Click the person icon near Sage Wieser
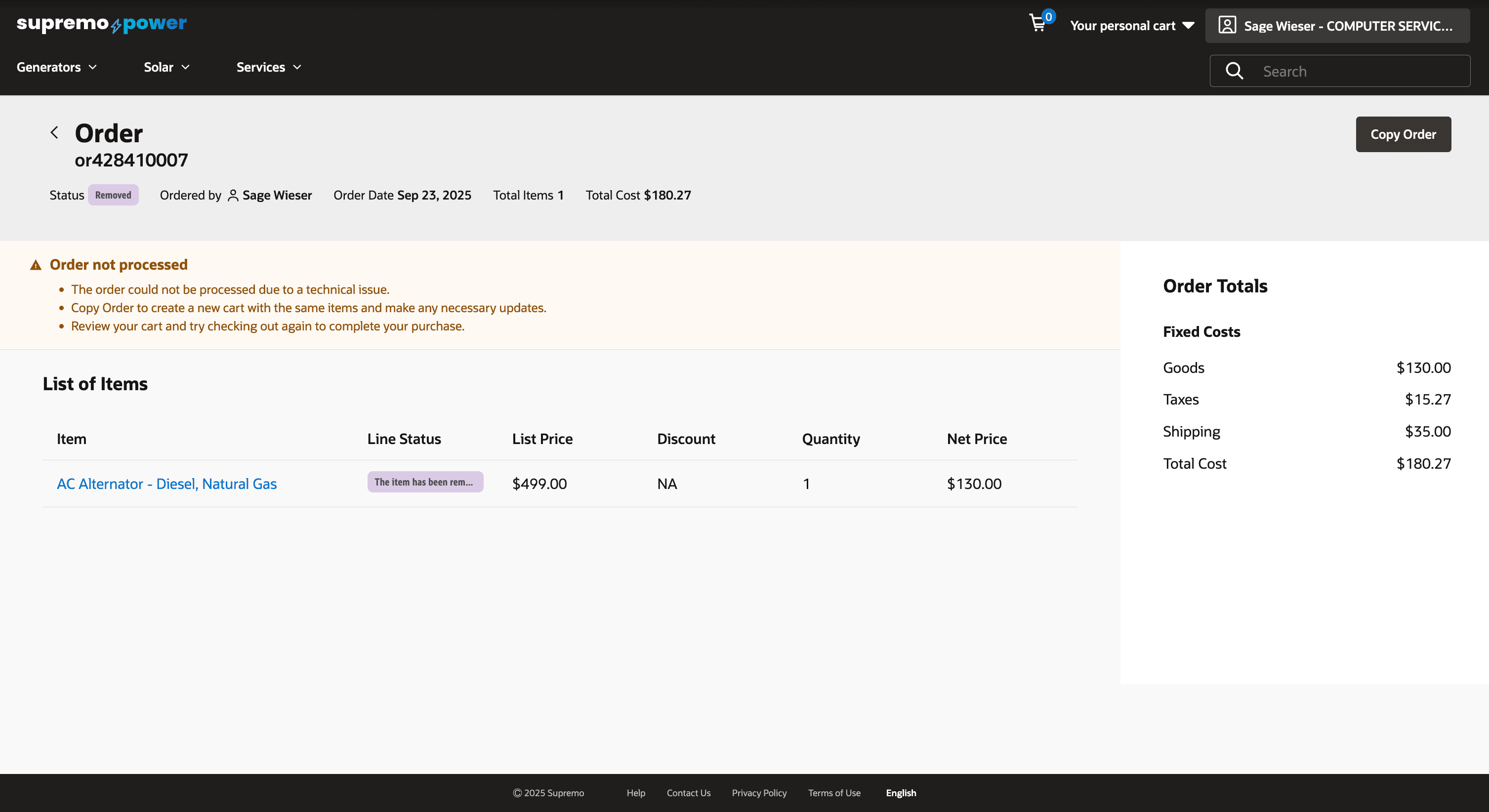The height and width of the screenshot is (812, 1489). click(233, 195)
